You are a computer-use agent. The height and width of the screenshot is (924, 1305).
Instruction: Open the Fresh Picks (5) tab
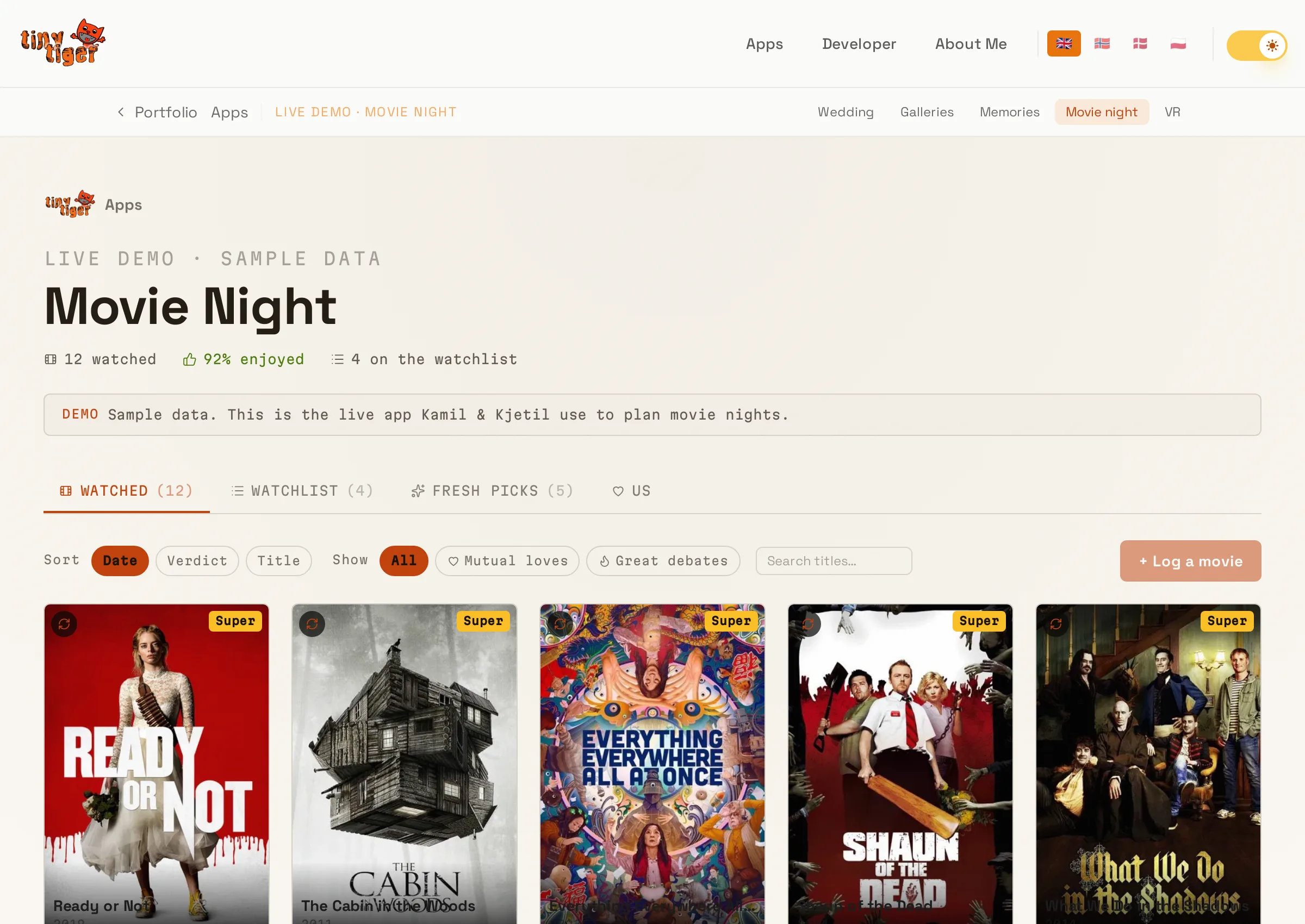click(x=492, y=490)
